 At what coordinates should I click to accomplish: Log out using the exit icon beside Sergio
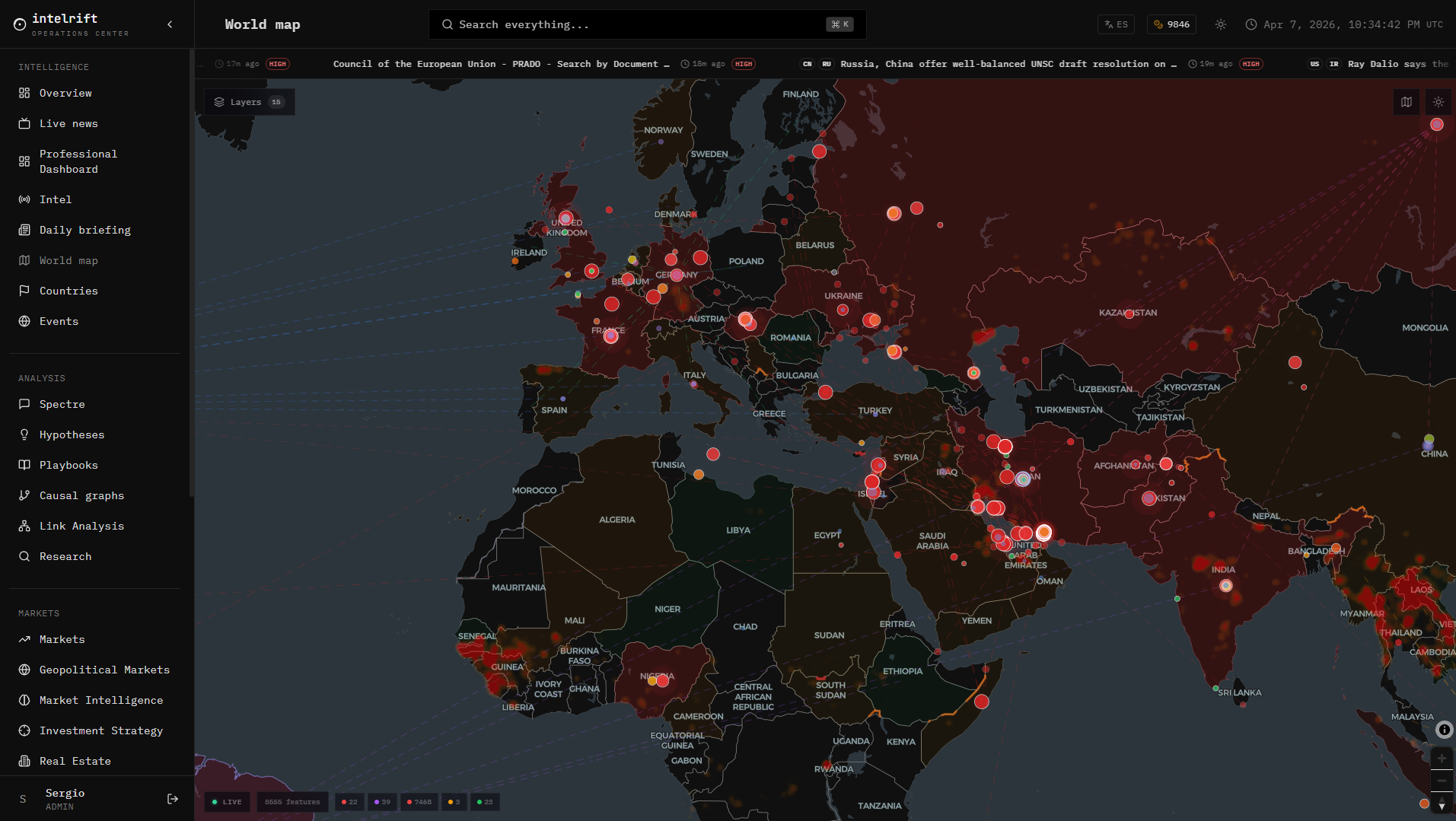point(173,799)
